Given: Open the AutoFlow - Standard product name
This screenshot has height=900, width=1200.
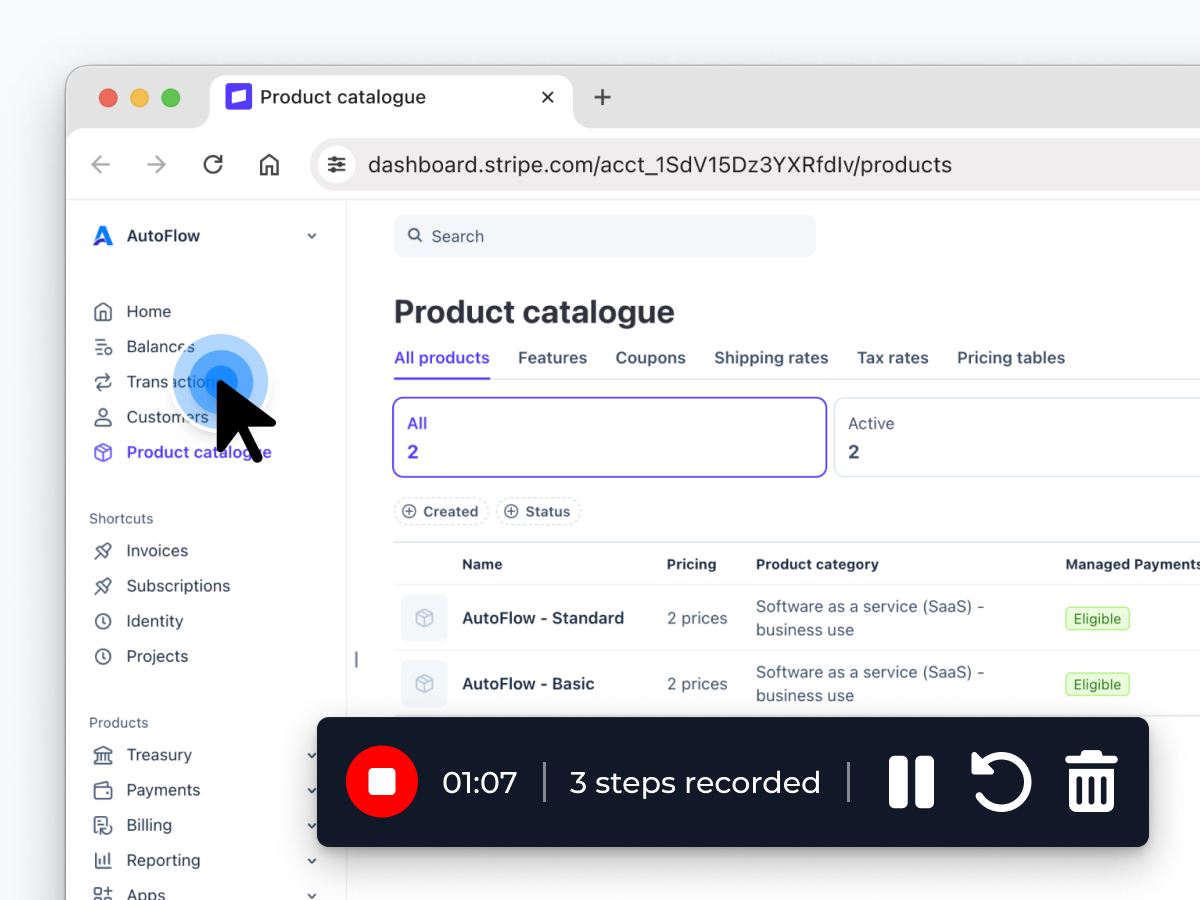Looking at the screenshot, I should tap(543, 618).
